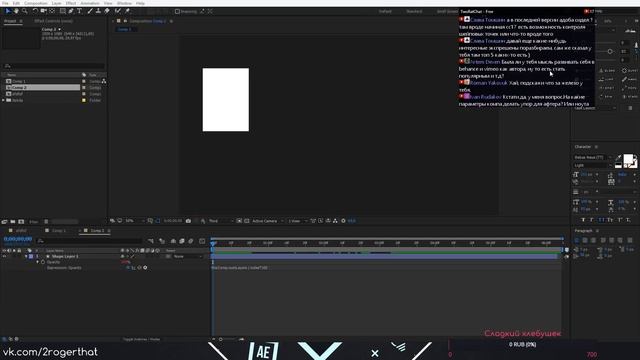The image size is (640, 360).
Task: Switch to Comp 1 timeline tab
Action: (x=58, y=231)
